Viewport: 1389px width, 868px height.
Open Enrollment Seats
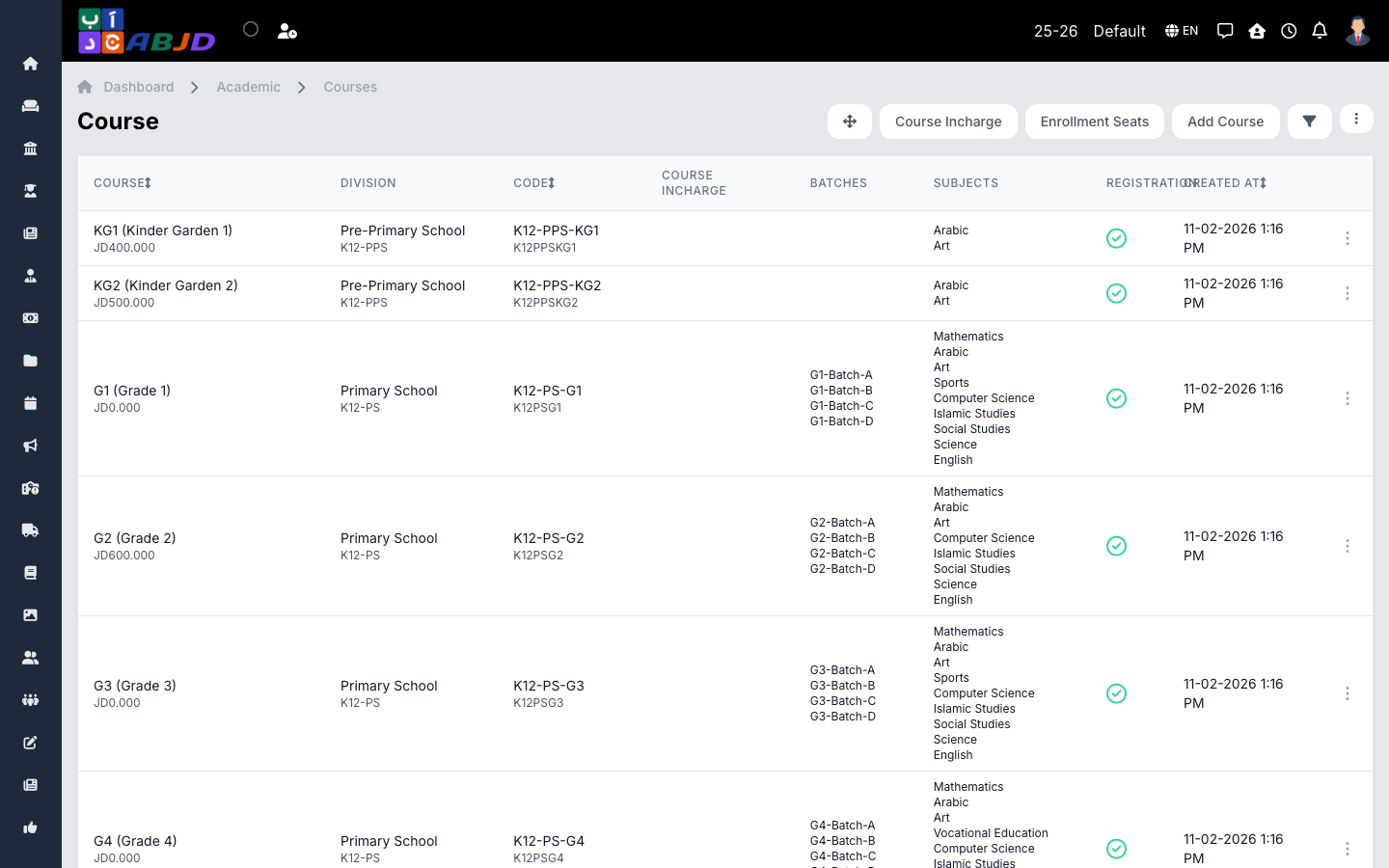tap(1095, 122)
